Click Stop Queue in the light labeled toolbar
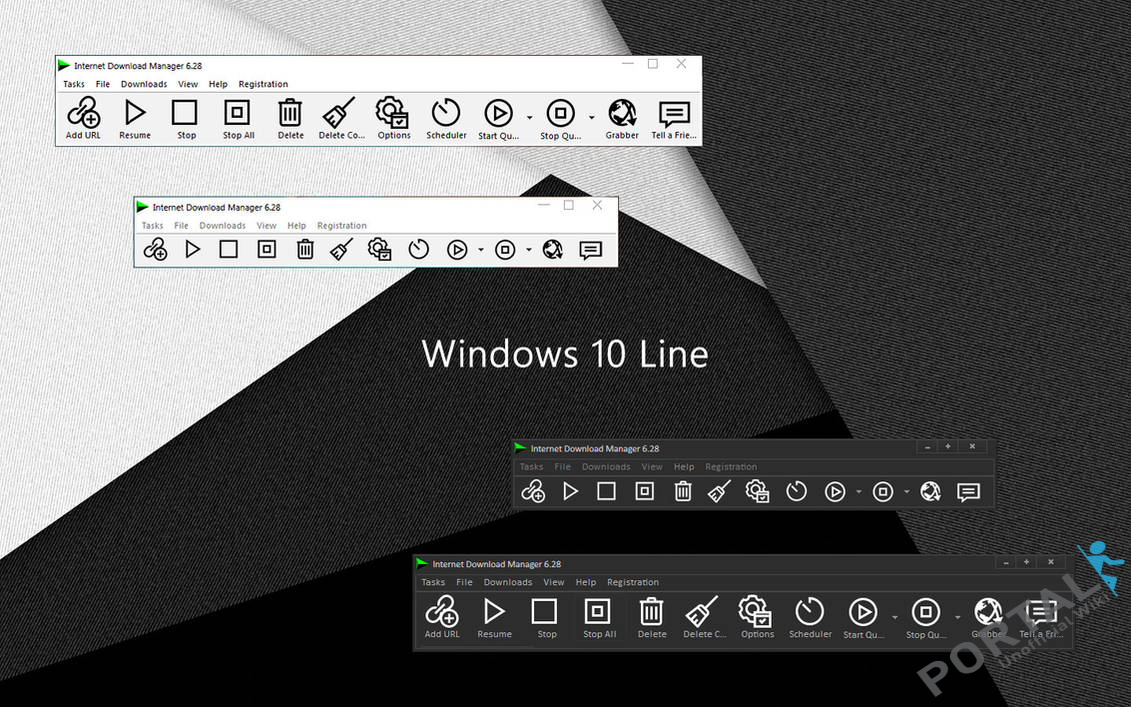The width and height of the screenshot is (1131, 707). click(560, 118)
